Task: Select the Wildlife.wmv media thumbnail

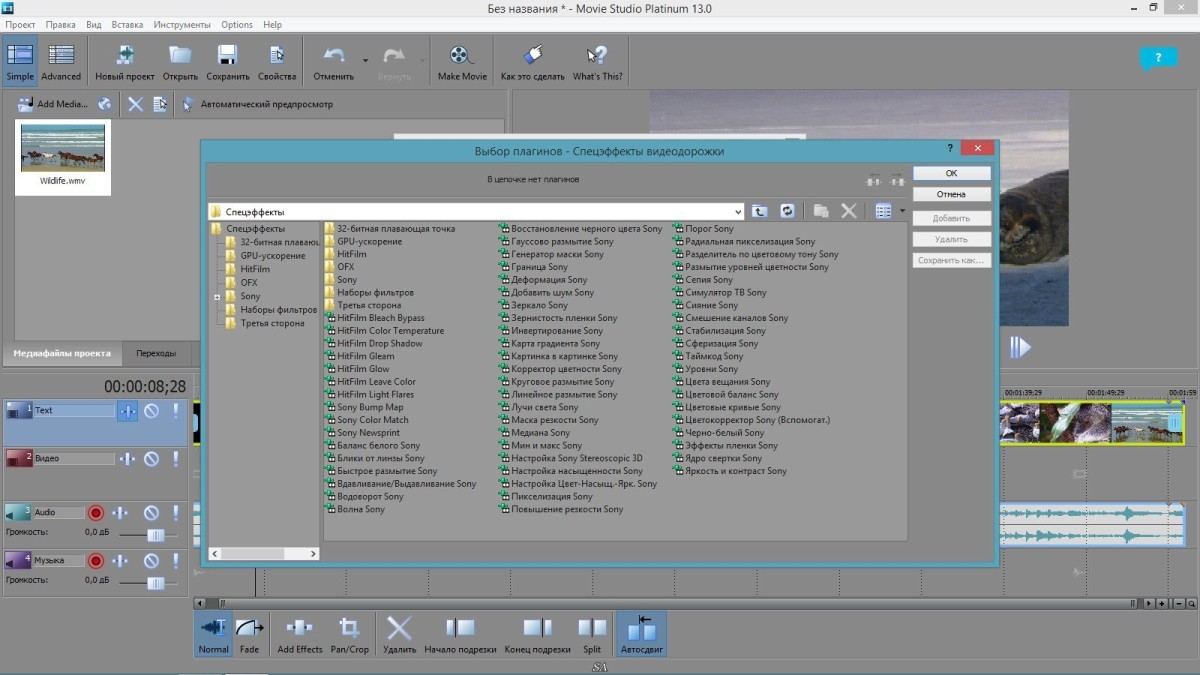Action: tap(63, 157)
